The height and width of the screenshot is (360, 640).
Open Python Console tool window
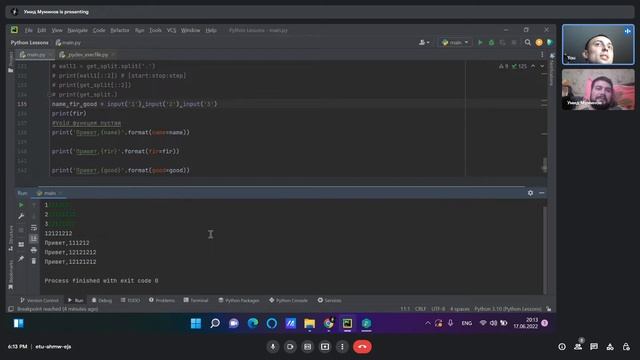[x=288, y=300]
